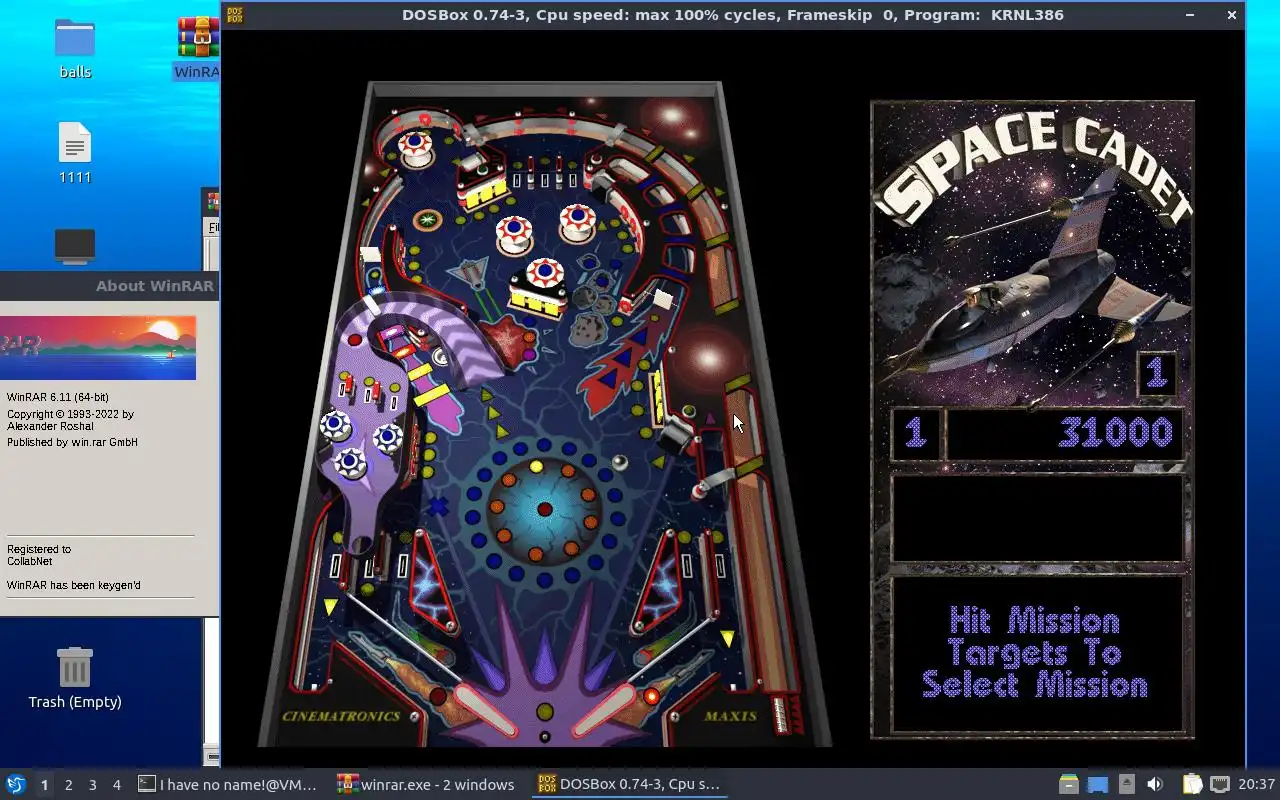This screenshot has height=800, width=1280.
Task: Click the green star light near left ramp
Action: (x=429, y=220)
